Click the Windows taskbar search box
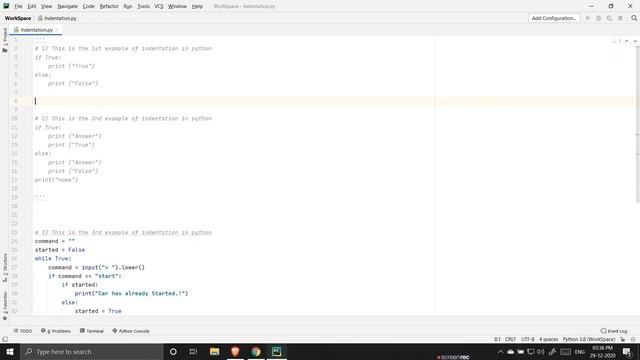The width and height of the screenshot is (640, 360). [91, 351]
